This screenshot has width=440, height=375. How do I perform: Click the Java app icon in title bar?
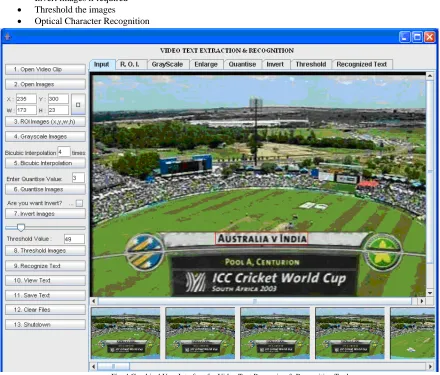[x=7, y=37]
